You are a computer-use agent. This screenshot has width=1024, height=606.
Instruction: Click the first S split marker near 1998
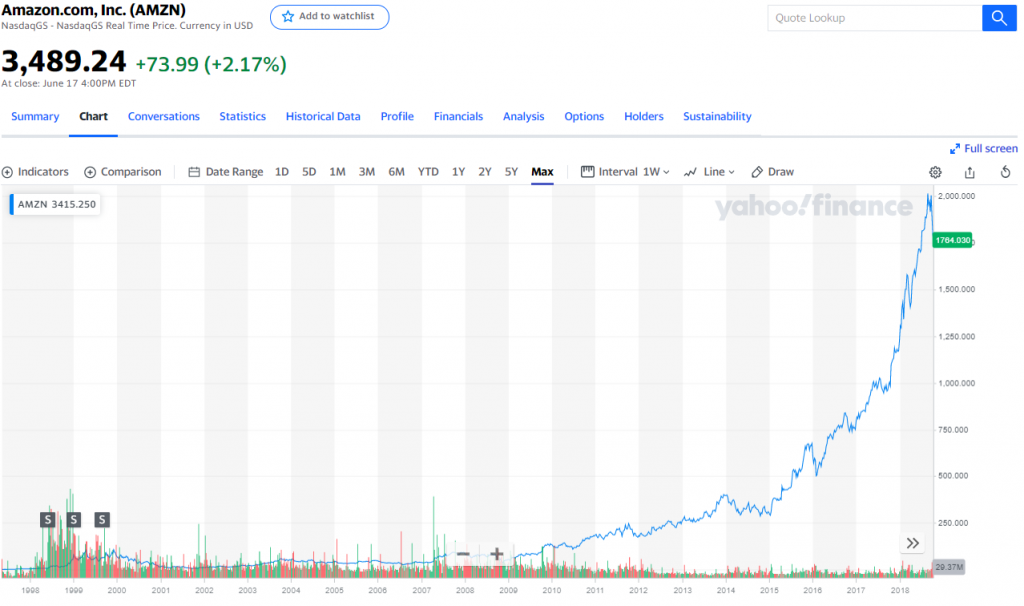click(48, 520)
